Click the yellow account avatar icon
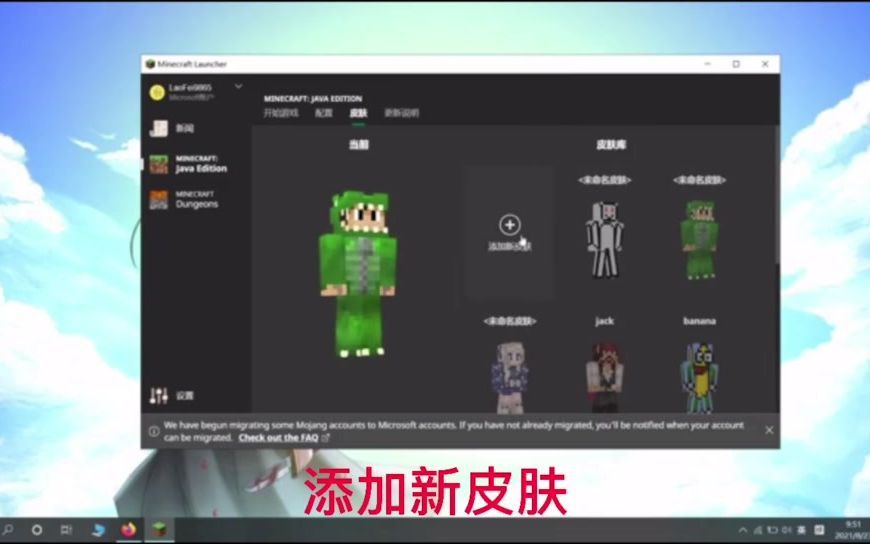 pos(157,92)
